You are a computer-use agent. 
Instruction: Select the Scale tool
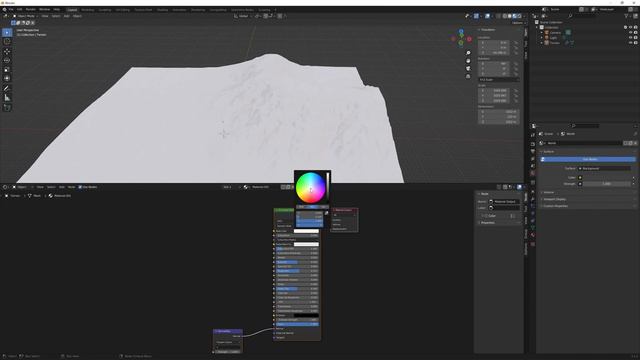tap(7, 69)
